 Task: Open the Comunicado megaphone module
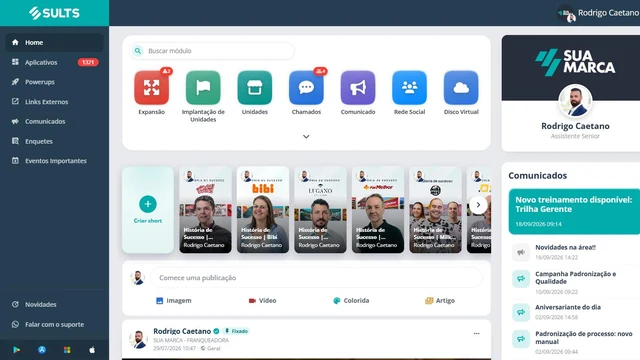(358, 87)
